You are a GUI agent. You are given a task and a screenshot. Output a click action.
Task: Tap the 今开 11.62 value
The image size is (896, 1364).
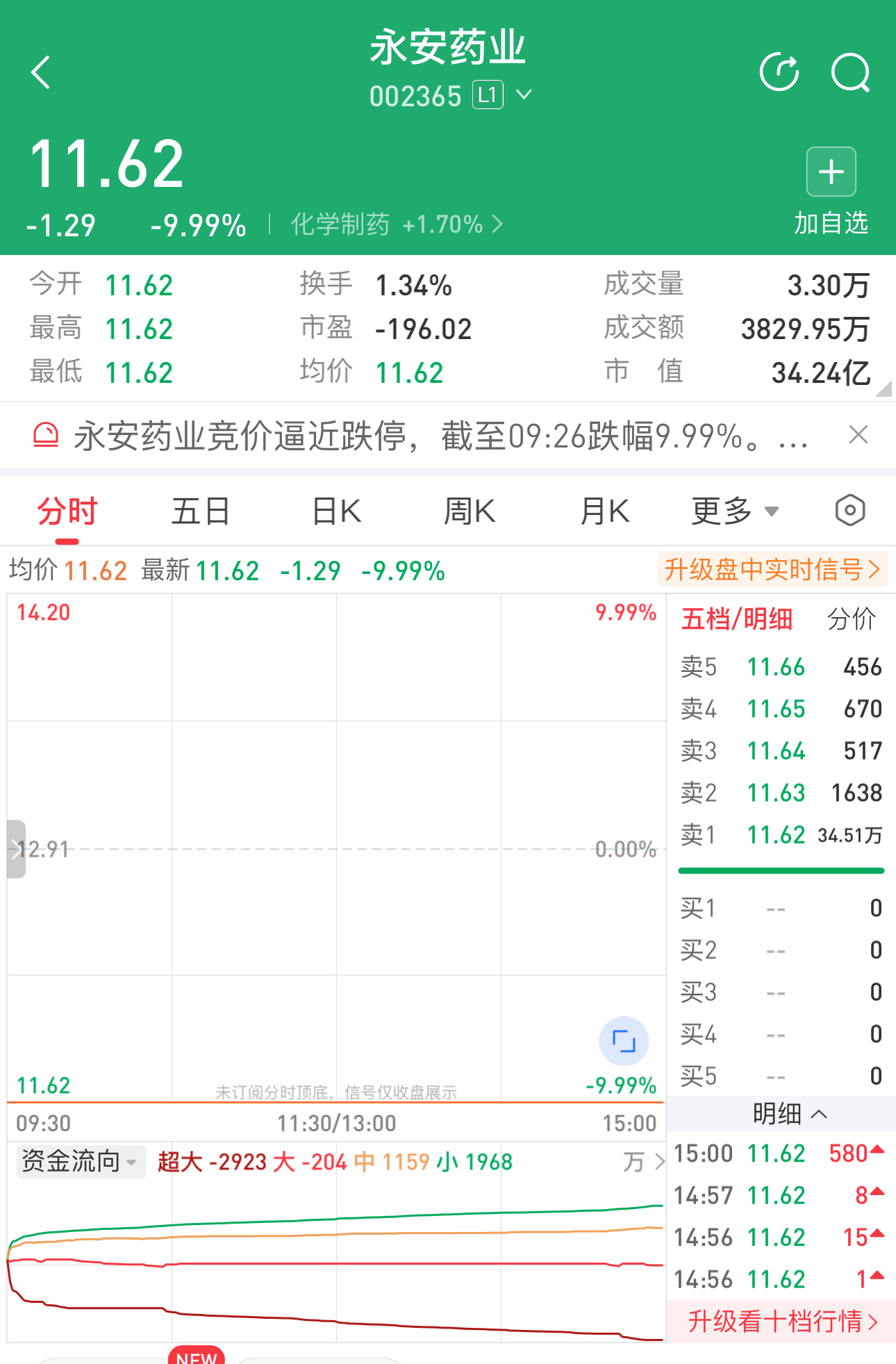tap(139, 286)
